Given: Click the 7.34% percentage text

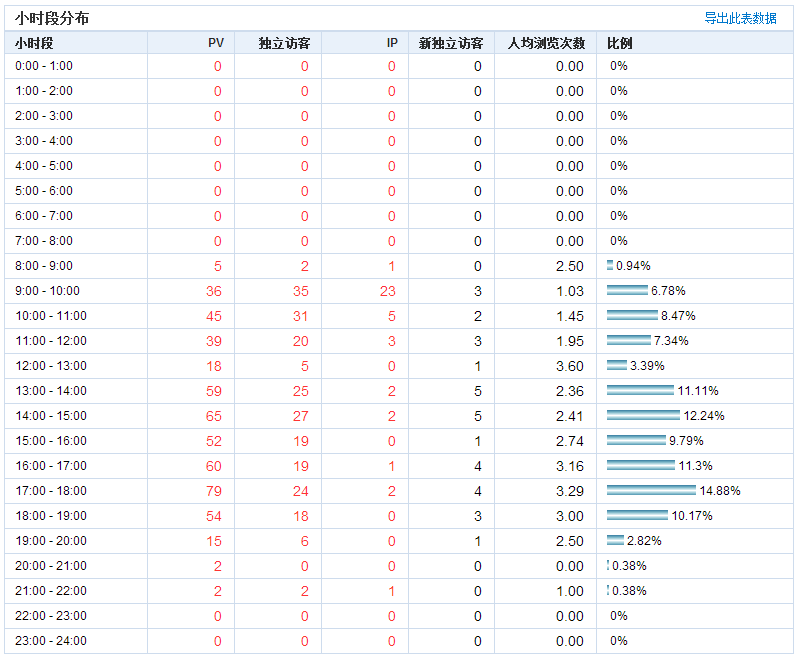Looking at the screenshot, I should click(x=671, y=340).
